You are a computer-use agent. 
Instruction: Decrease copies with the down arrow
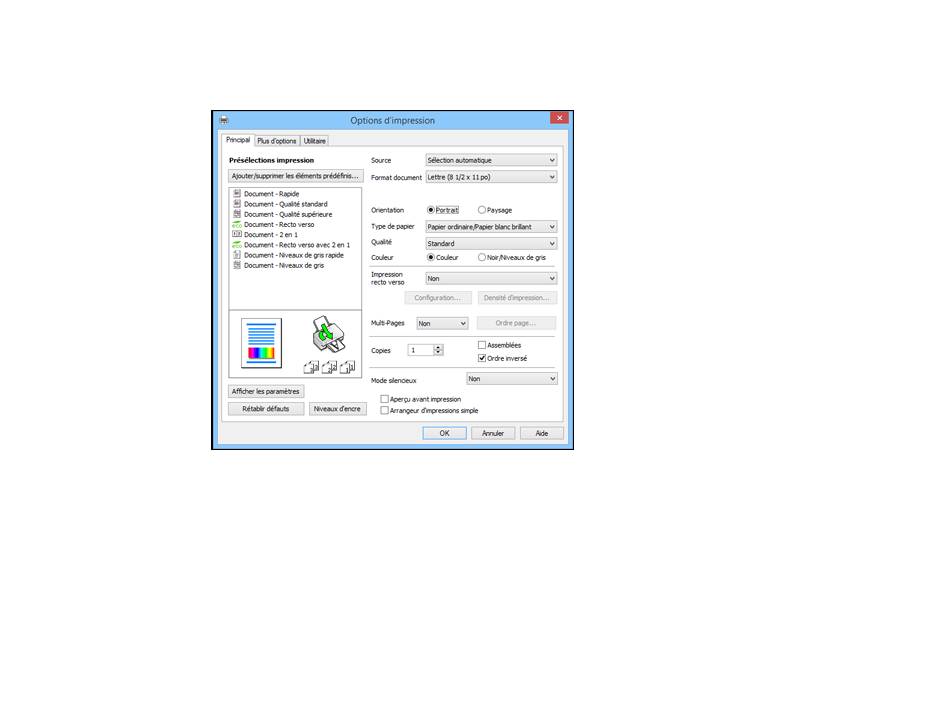coord(438,353)
